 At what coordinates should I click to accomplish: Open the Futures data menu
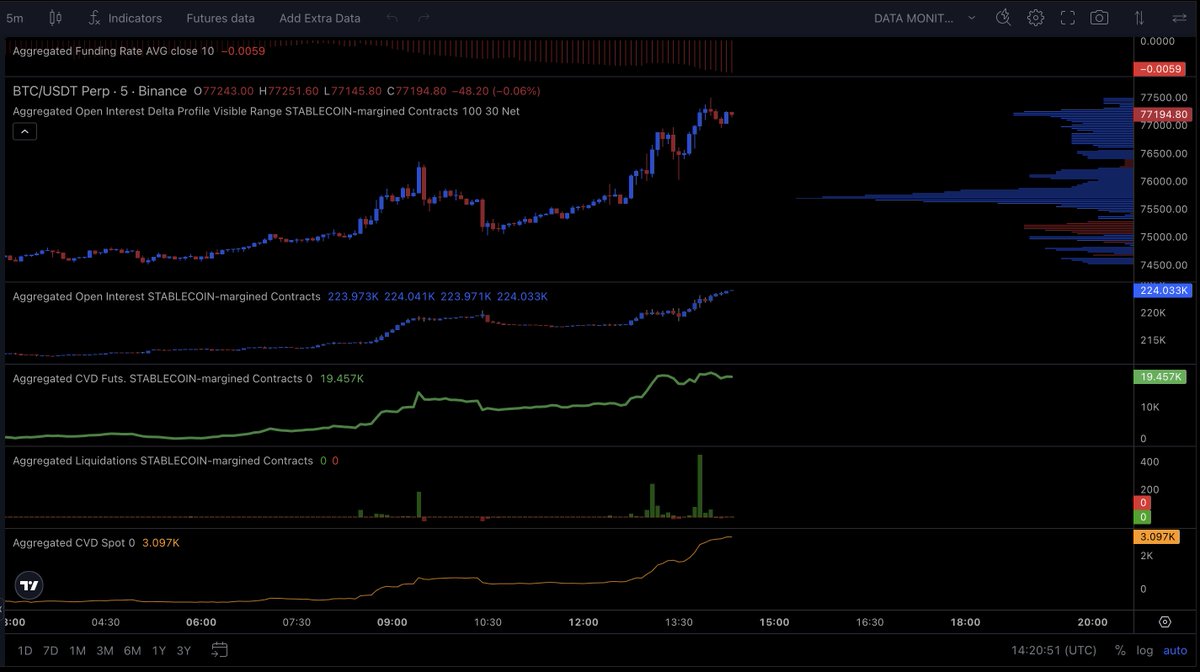(x=221, y=18)
